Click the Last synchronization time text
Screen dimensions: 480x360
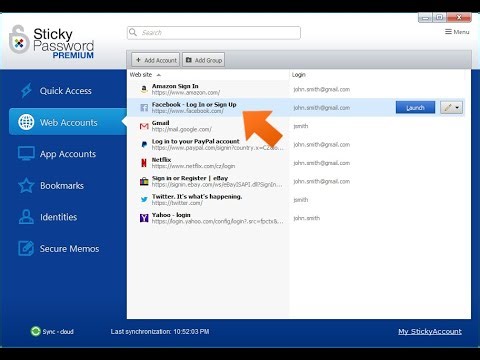click(x=160, y=332)
